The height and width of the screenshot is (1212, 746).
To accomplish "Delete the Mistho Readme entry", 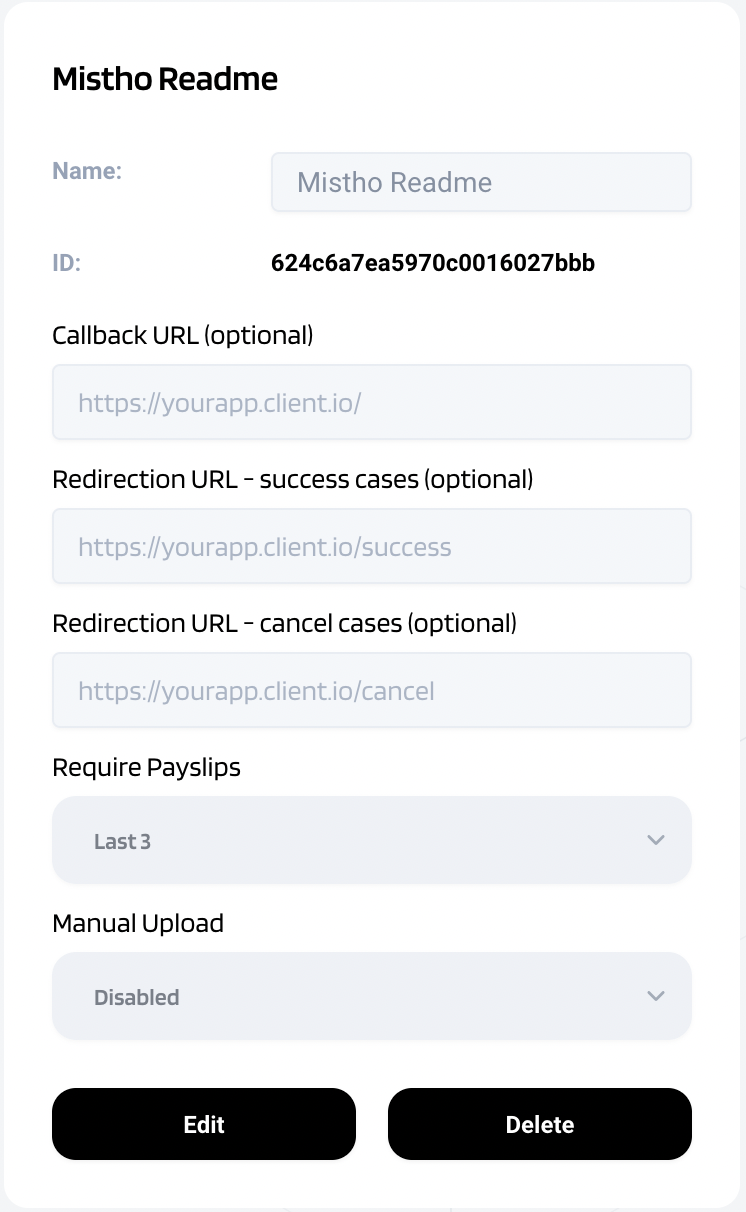I will pos(540,1124).
